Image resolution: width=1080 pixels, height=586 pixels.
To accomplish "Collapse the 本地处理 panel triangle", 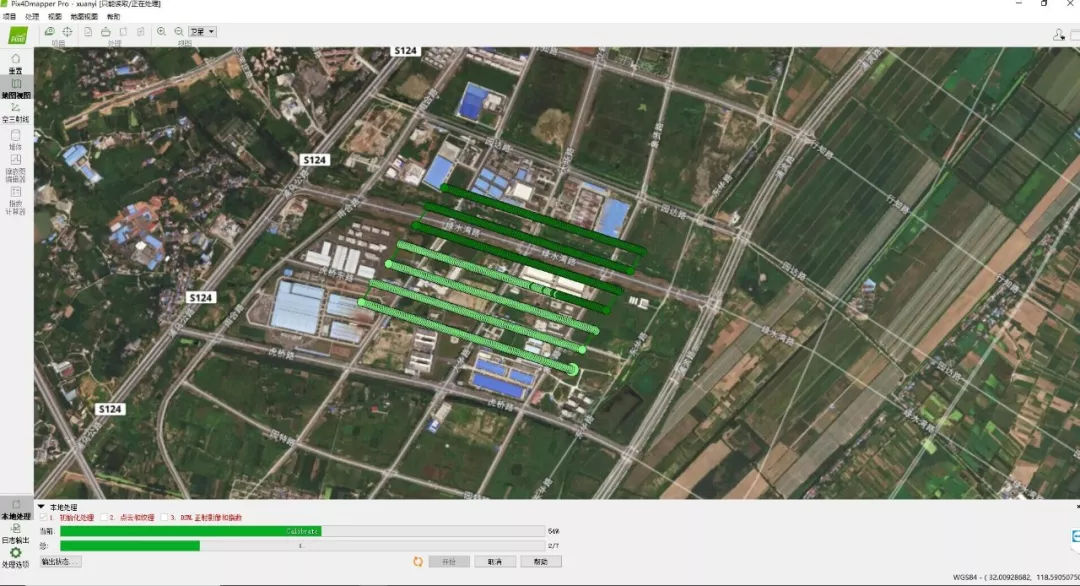I will click(41, 507).
